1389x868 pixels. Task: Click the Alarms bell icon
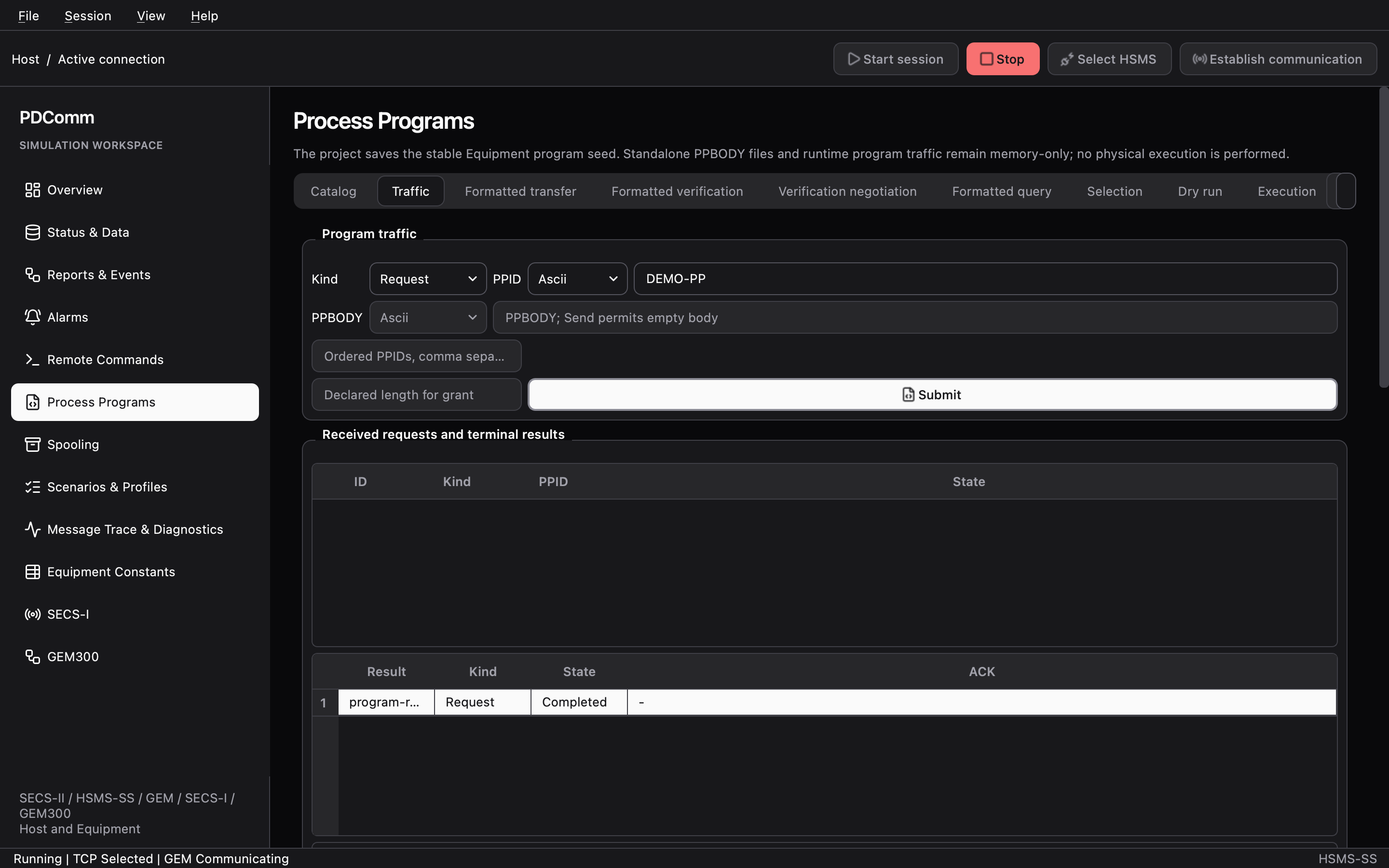33,317
